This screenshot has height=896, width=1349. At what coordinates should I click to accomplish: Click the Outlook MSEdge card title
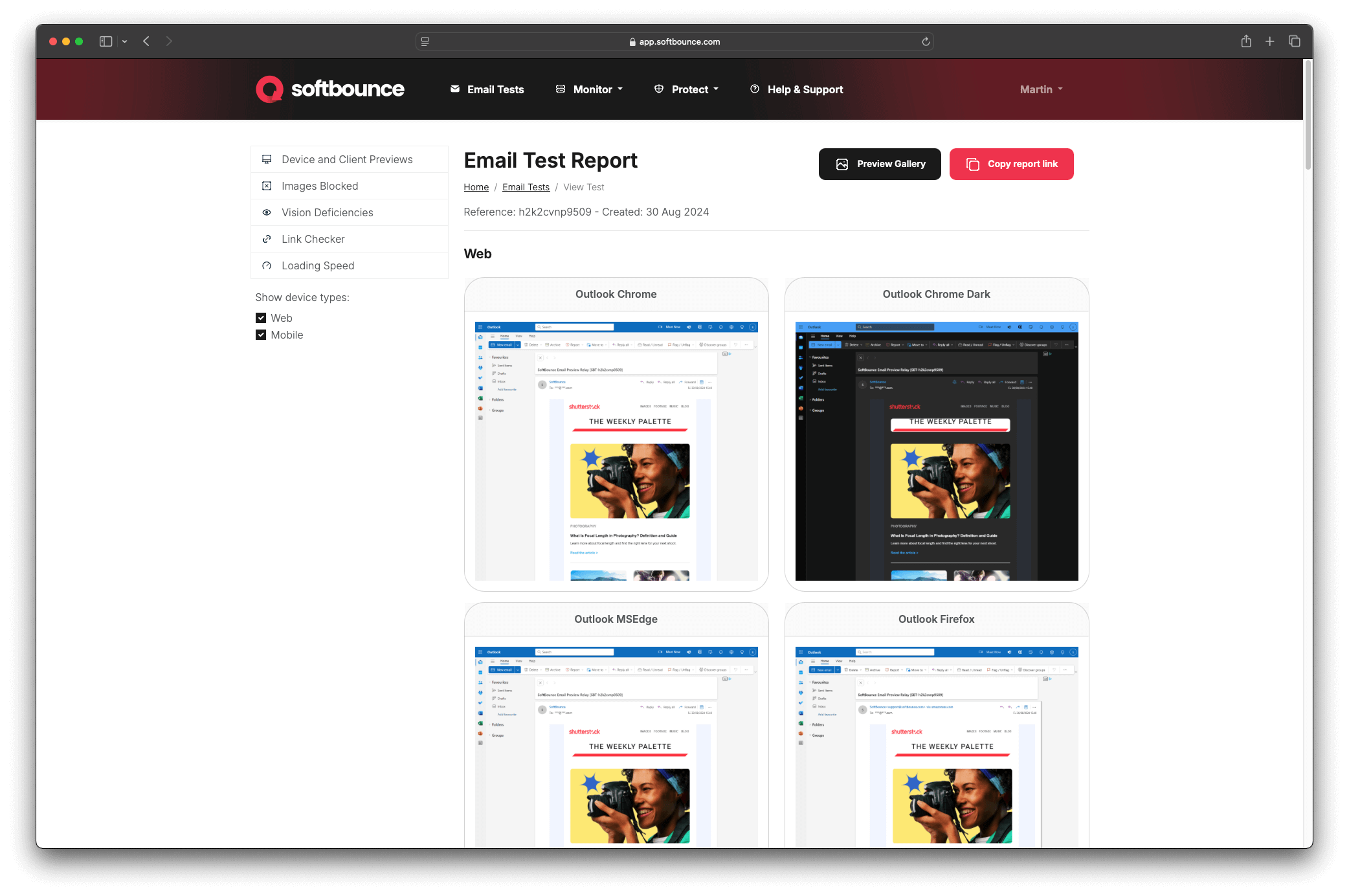point(616,620)
